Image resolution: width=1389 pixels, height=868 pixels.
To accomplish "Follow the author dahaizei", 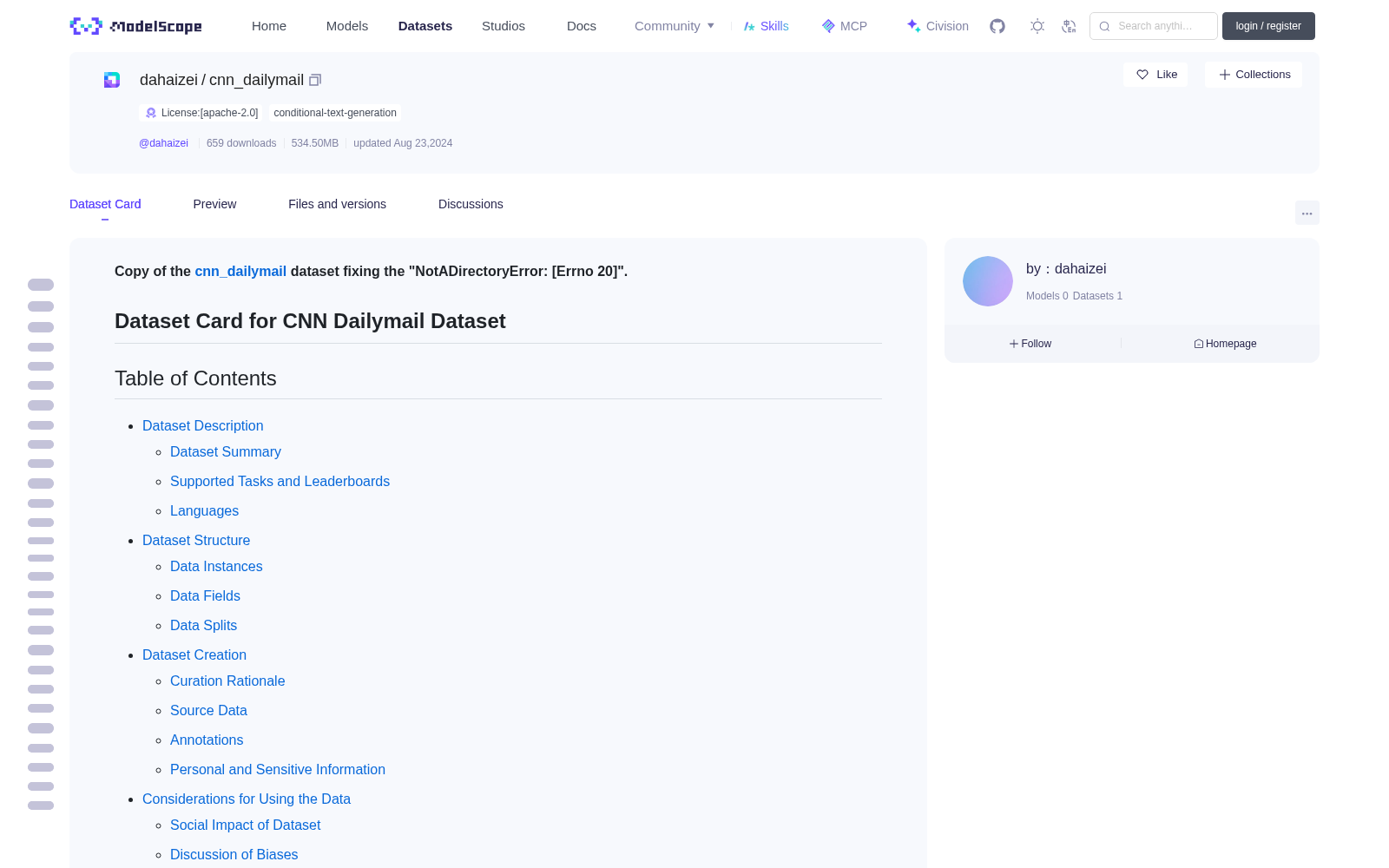I will click(1030, 344).
